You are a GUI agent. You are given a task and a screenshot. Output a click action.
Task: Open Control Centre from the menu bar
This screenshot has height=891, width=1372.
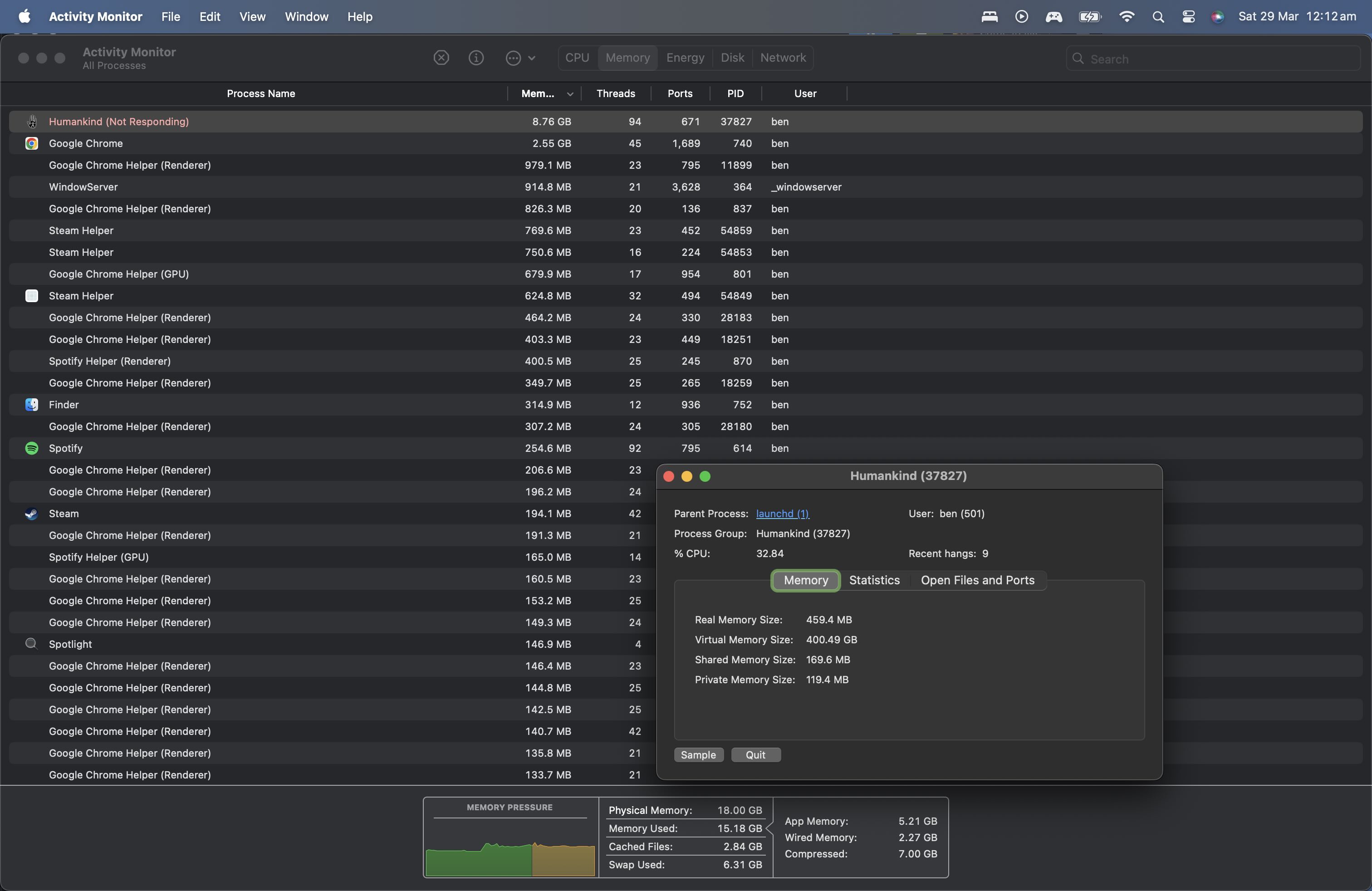[1188, 16]
